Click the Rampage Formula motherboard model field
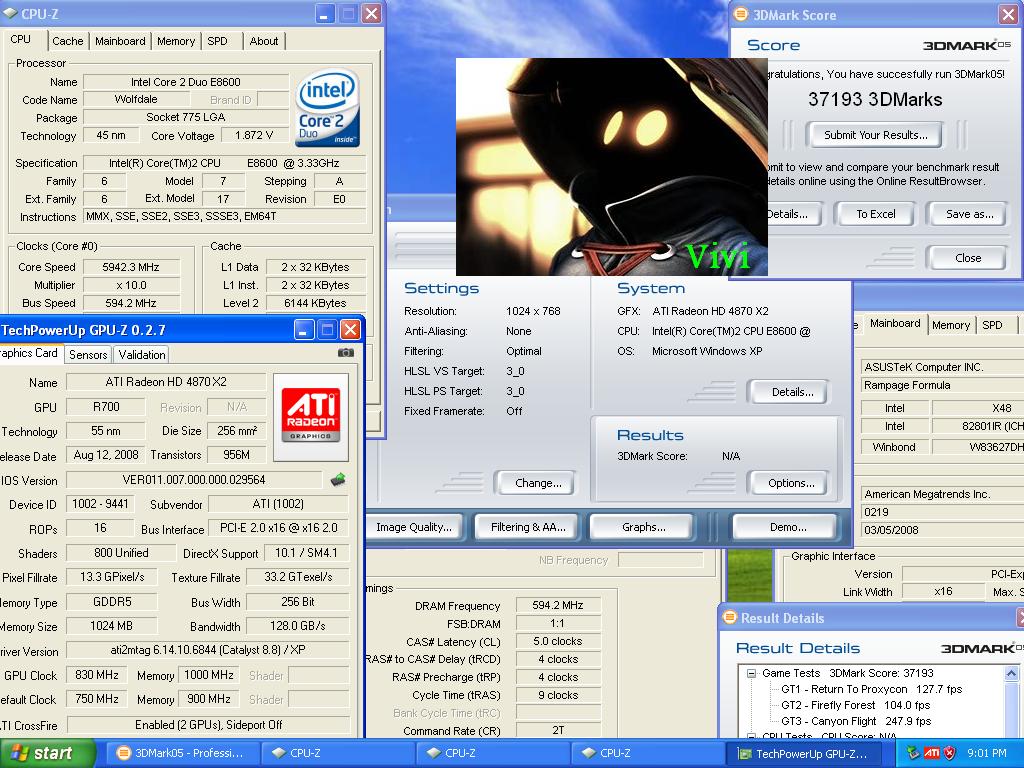Image resolution: width=1024 pixels, height=768 pixels. tap(942, 385)
